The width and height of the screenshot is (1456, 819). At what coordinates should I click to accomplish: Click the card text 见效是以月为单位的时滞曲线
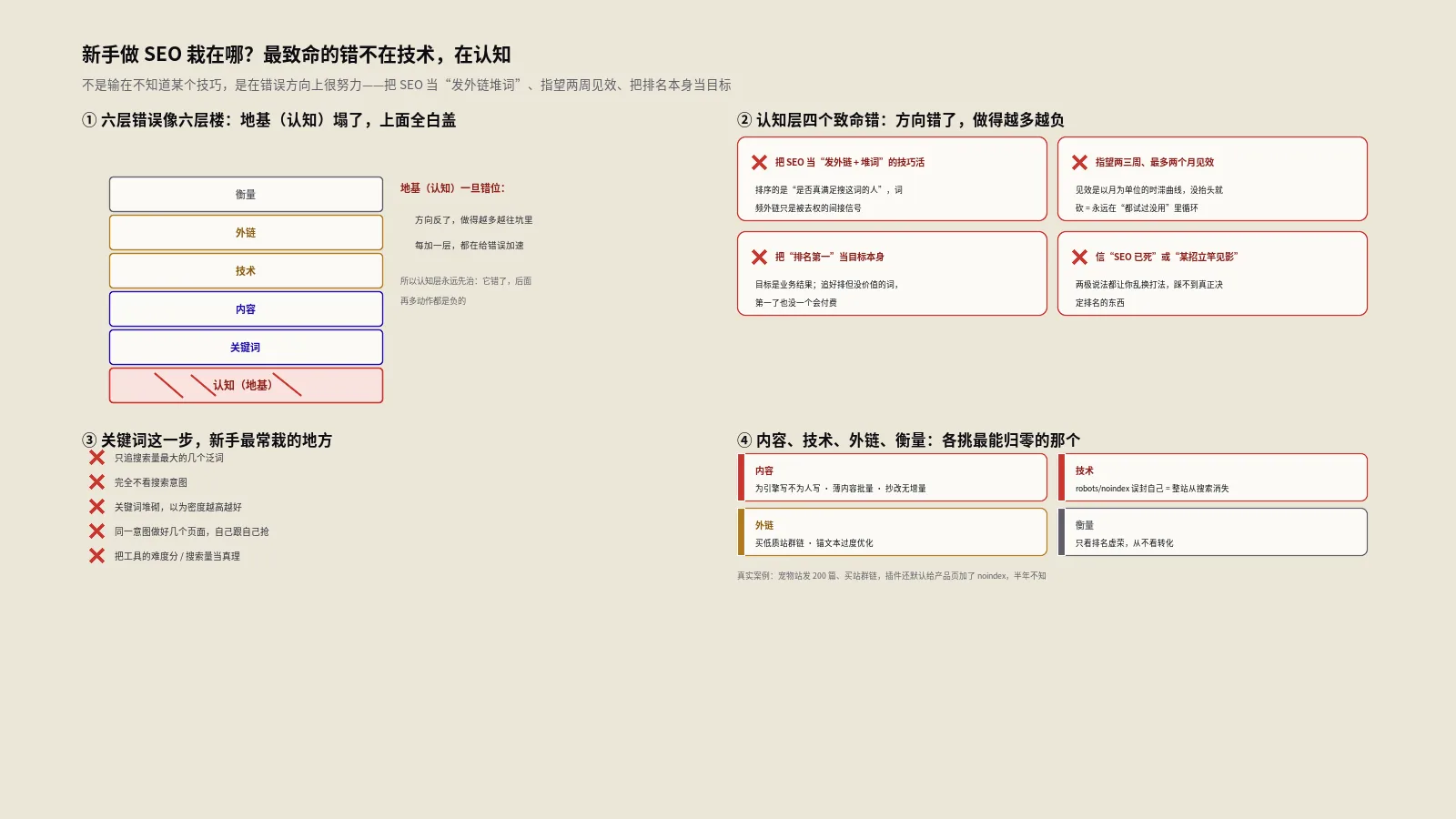pyautogui.click(x=1149, y=199)
